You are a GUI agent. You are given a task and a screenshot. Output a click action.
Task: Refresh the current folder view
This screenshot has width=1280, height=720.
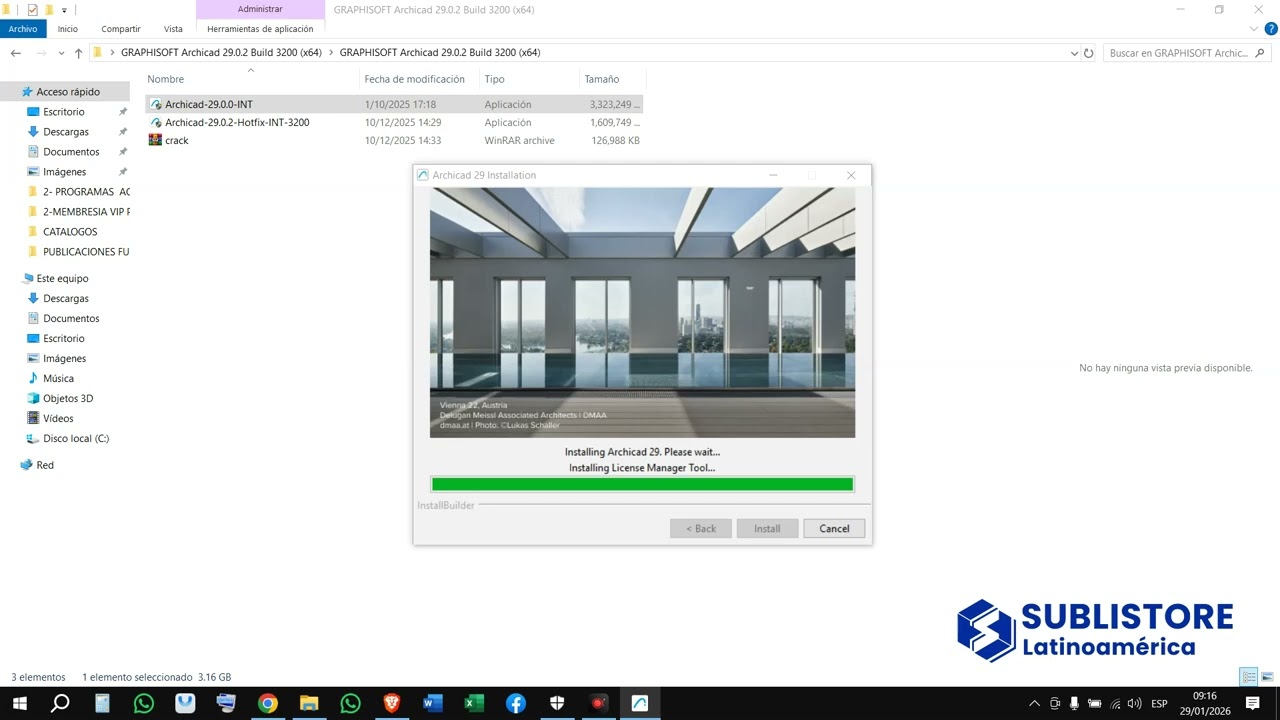(x=1089, y=53)
